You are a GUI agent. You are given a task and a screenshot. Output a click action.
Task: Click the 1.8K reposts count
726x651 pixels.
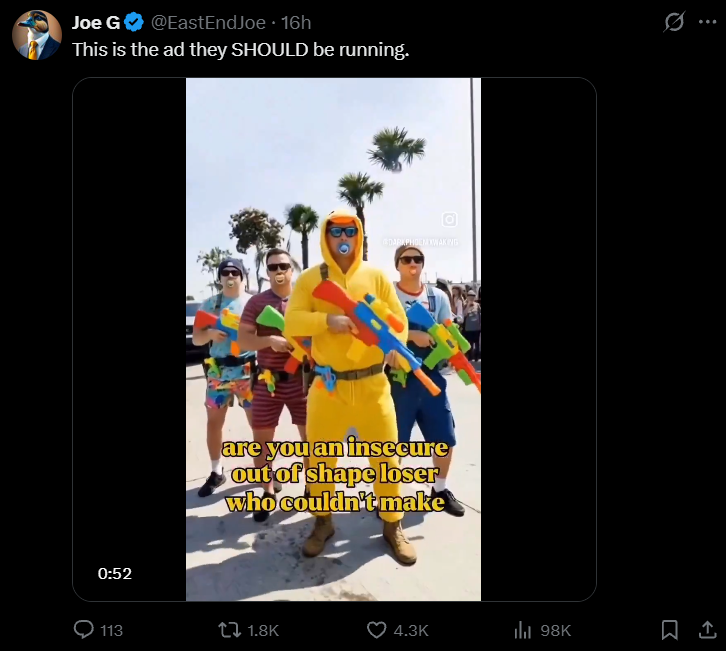(x=263, y=630)
